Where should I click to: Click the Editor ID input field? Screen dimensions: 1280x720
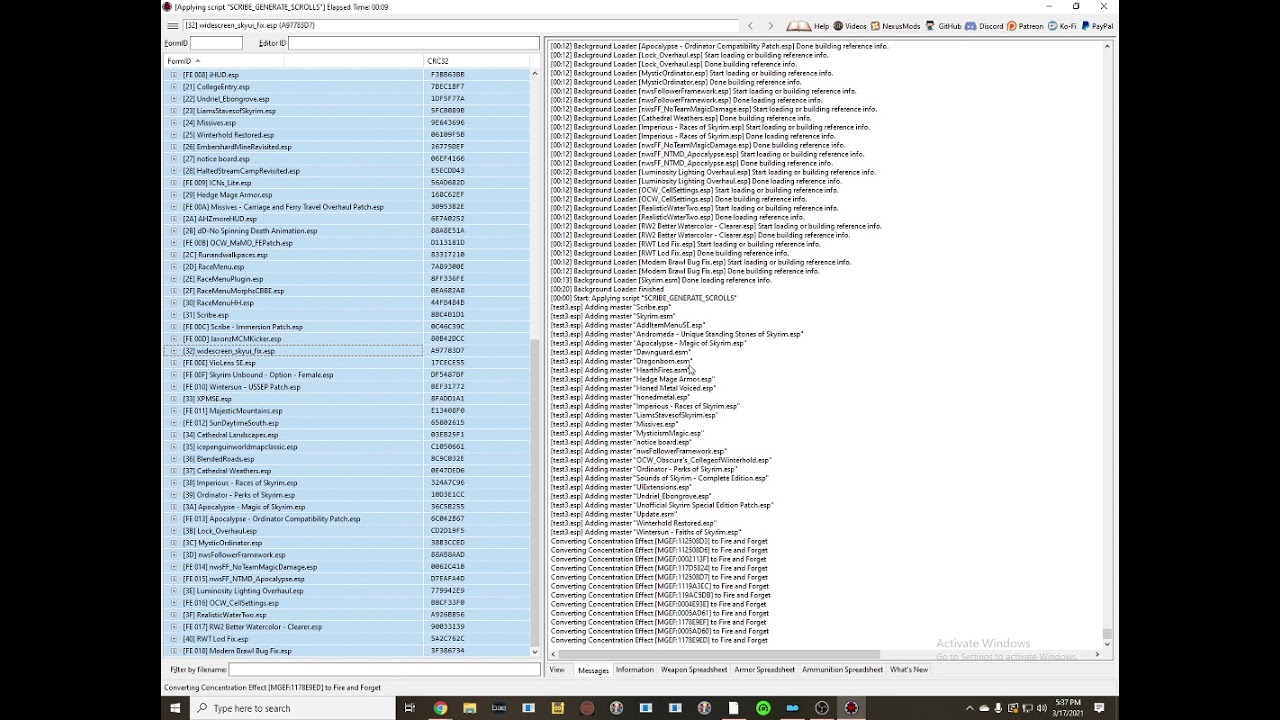(413, 43)
